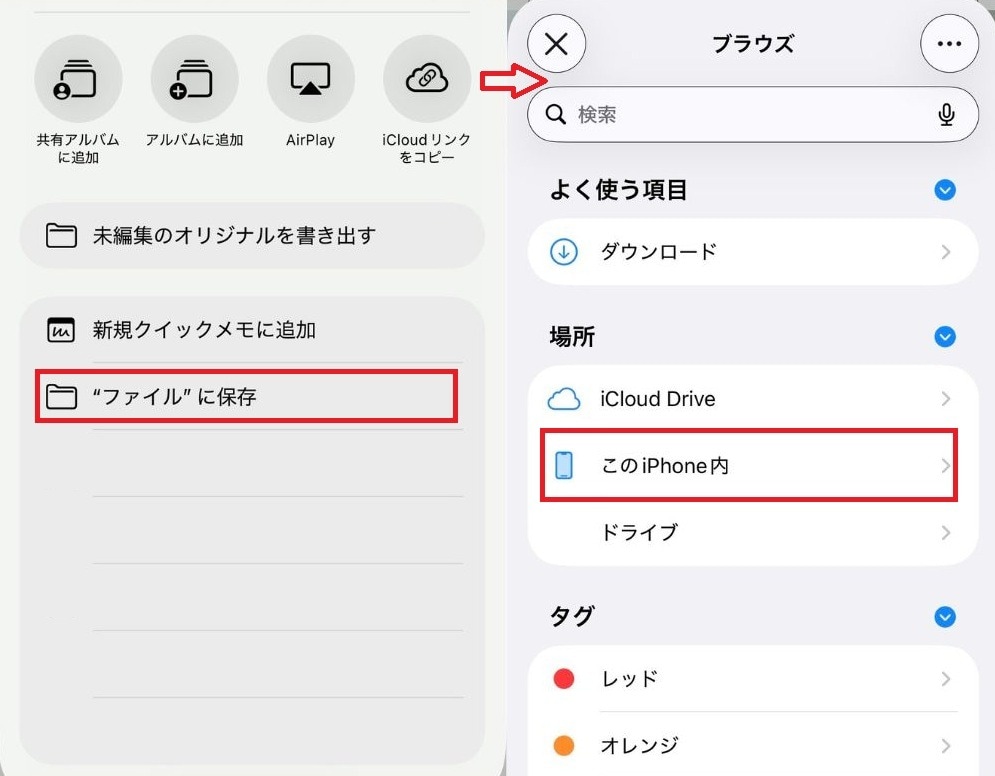The image size is (995, 776).
Task: Tap the 共有アルバムに追加 icon
Action: click(x=78, y=78)
